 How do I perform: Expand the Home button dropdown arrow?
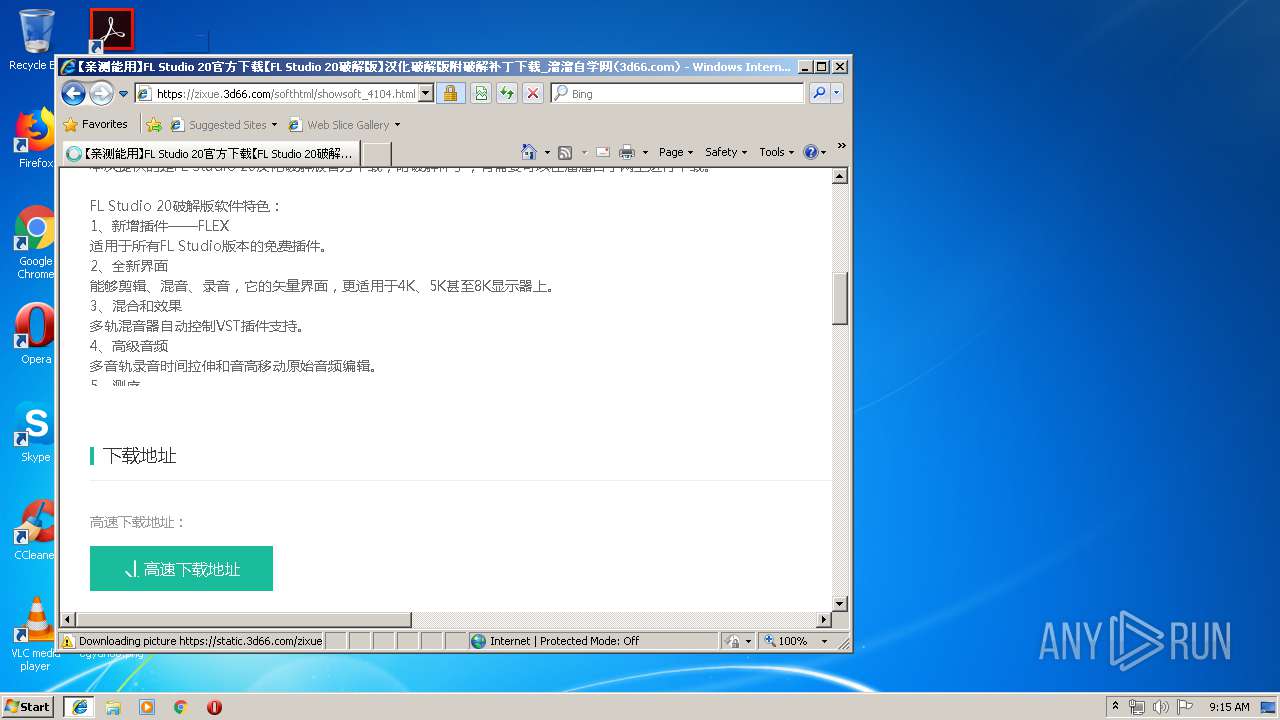coord(547,152)
